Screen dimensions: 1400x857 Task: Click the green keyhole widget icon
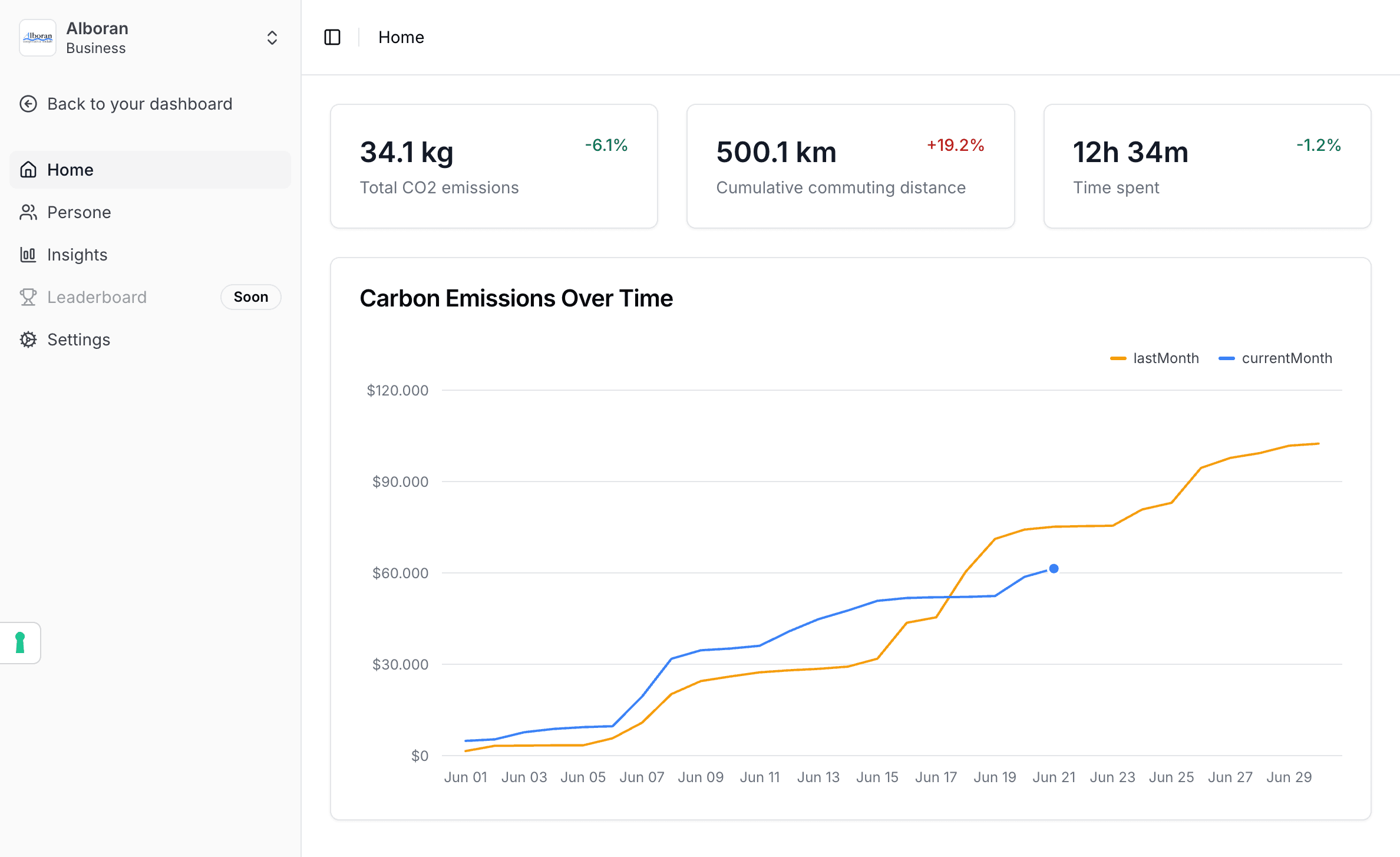coord(20,642)
